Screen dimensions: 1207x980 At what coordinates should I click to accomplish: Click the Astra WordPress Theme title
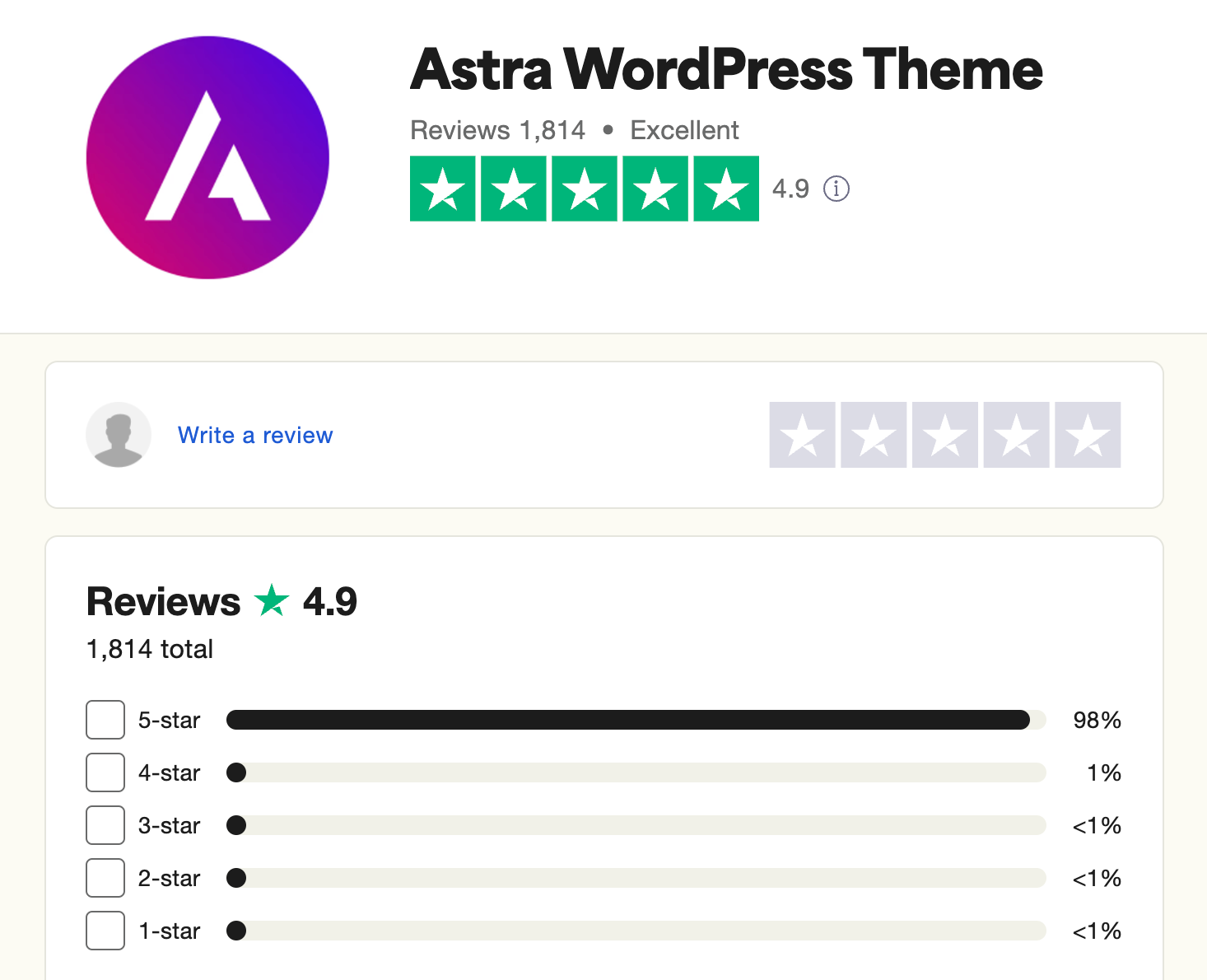point(726,69)
